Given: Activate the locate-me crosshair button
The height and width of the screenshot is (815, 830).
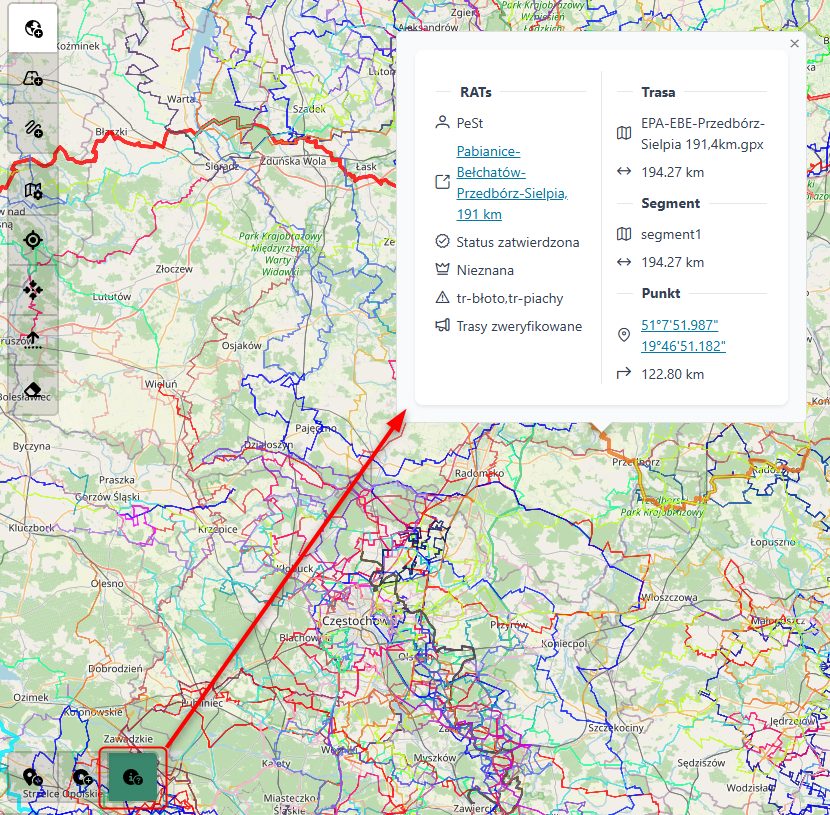Looking at the screenshot, I should [x=33, y=239].
